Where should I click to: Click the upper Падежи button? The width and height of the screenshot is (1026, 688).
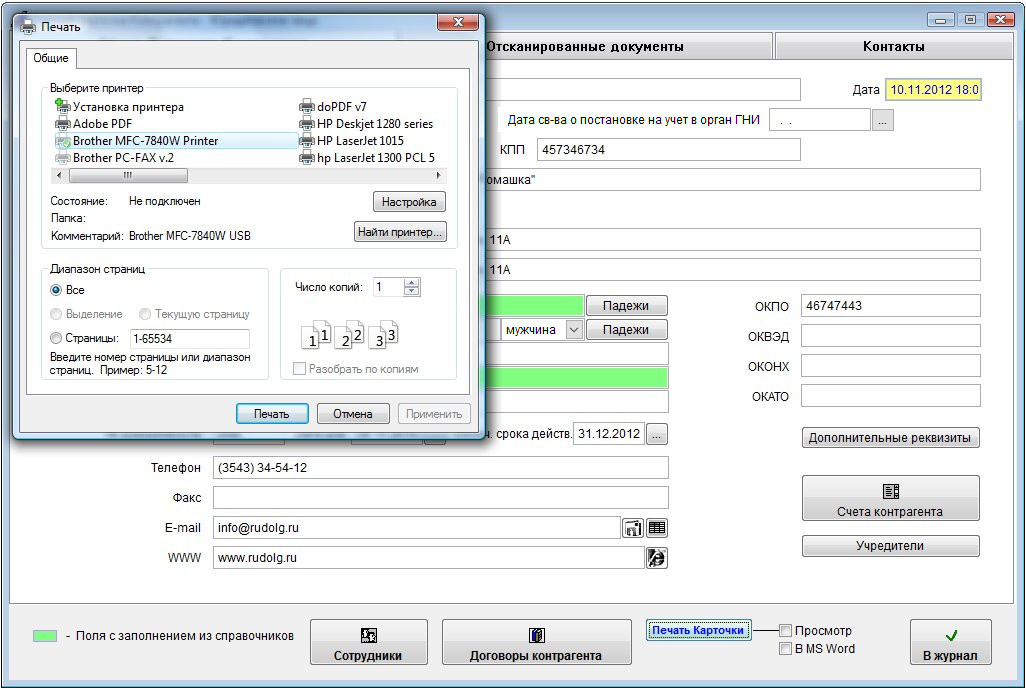(627, 306)
